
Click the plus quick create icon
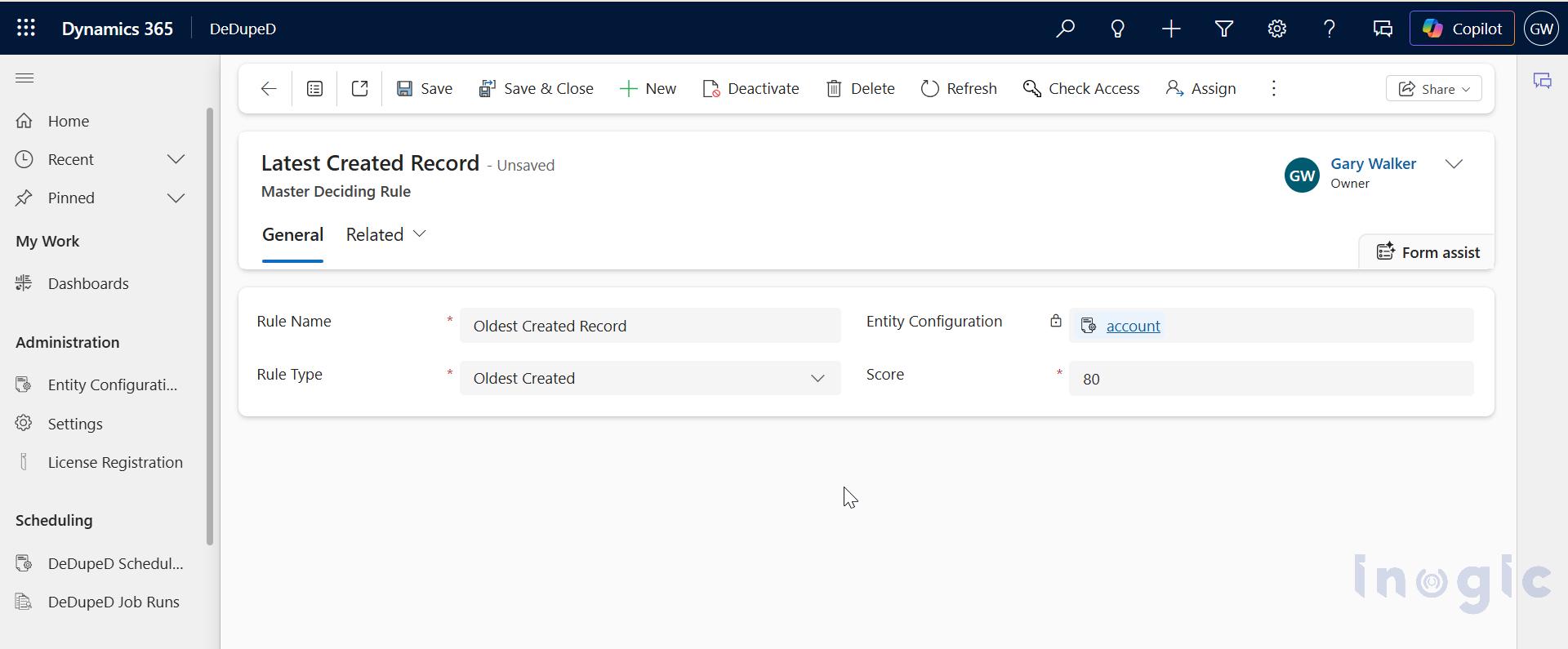pos(1171,29)
